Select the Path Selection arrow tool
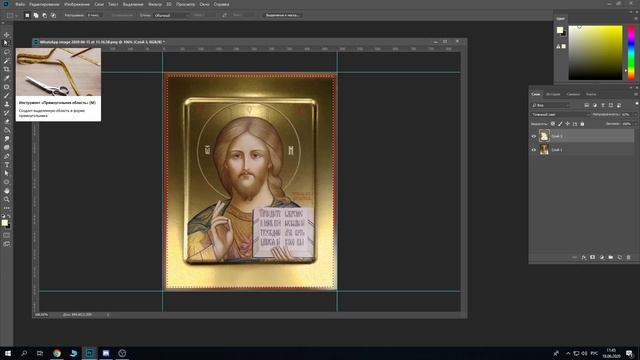 coord(7,173)
